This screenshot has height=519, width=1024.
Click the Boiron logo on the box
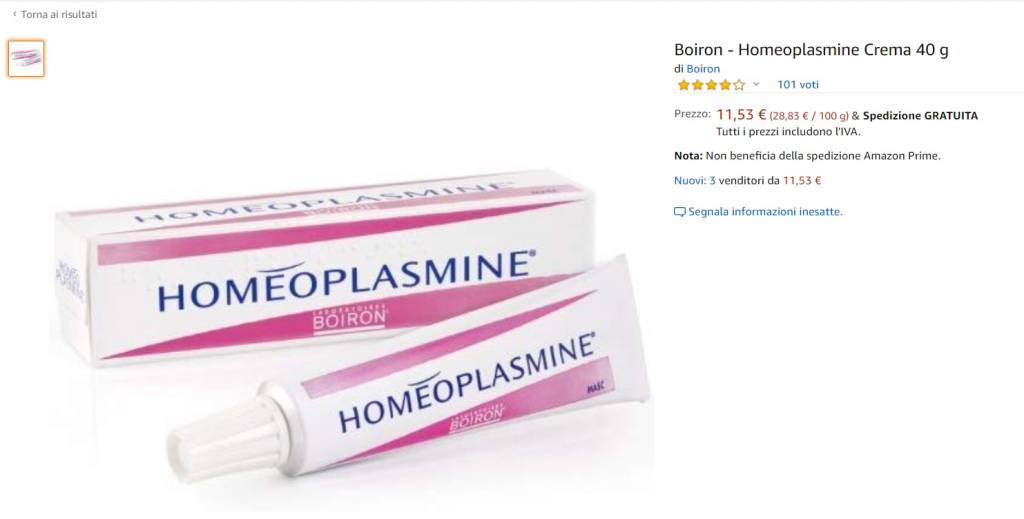pyautogui.click(x=349, y=319)
